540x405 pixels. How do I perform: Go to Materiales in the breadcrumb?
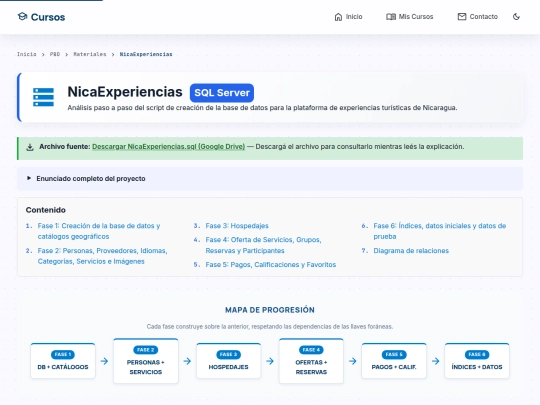[x=90, y=54]
